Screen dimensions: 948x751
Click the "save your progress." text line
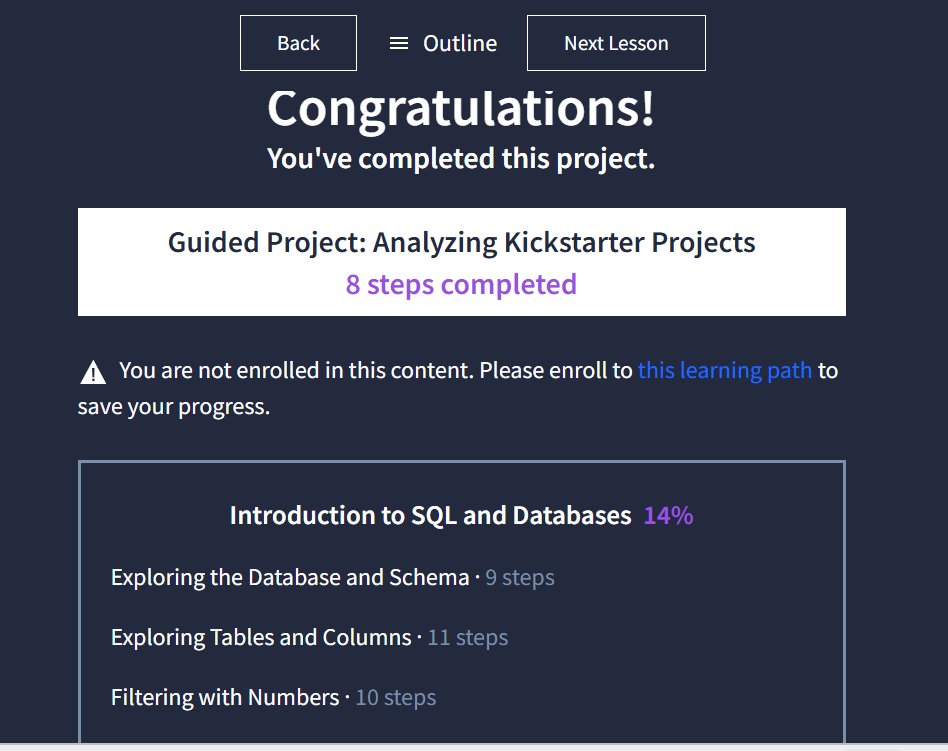coord(174,408)
